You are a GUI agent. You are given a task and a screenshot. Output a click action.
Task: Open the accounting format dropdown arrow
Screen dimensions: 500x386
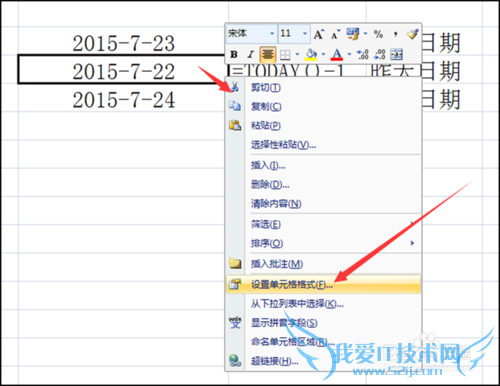(x=365, y=34)
